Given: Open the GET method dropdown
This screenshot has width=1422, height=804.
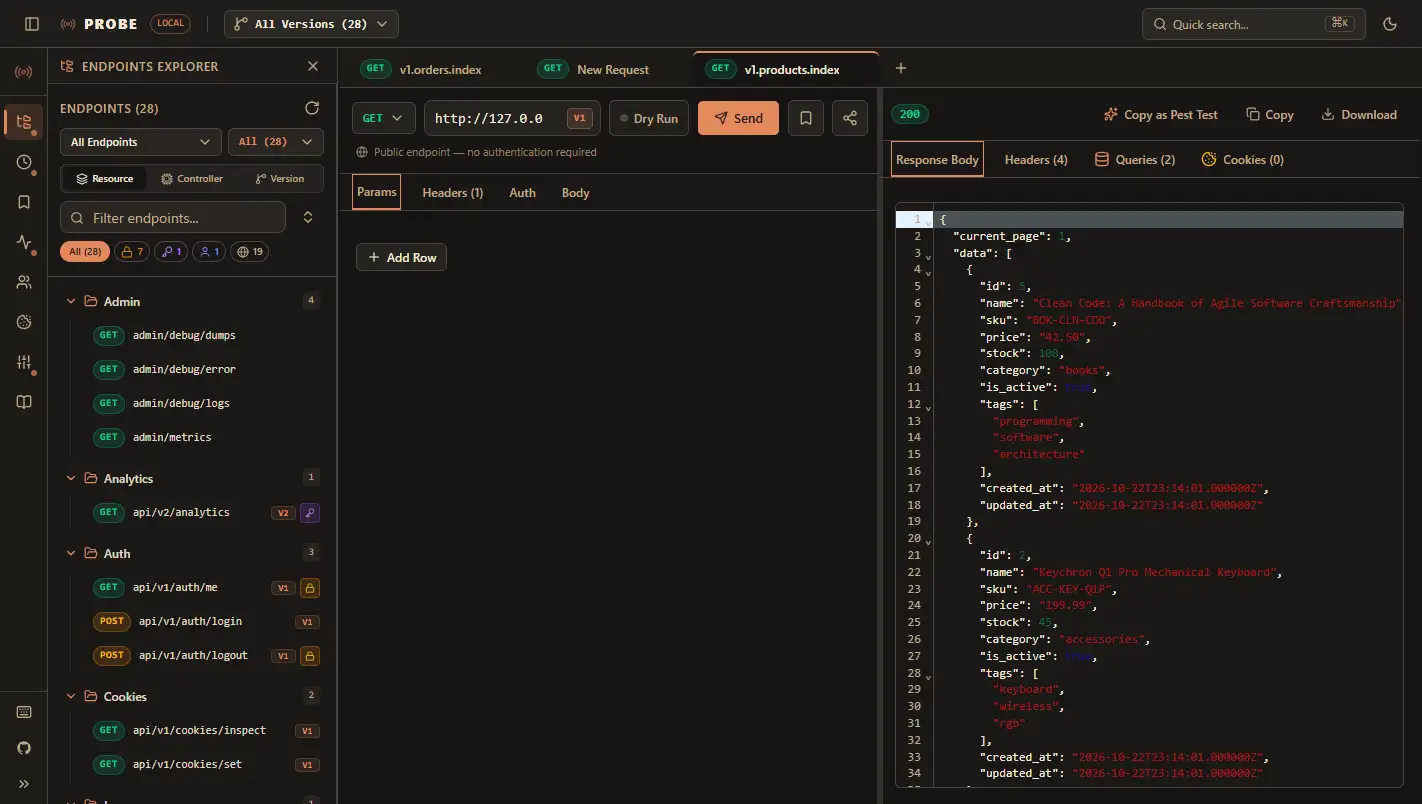Looking at the screenshot, I should click(384, 118).
